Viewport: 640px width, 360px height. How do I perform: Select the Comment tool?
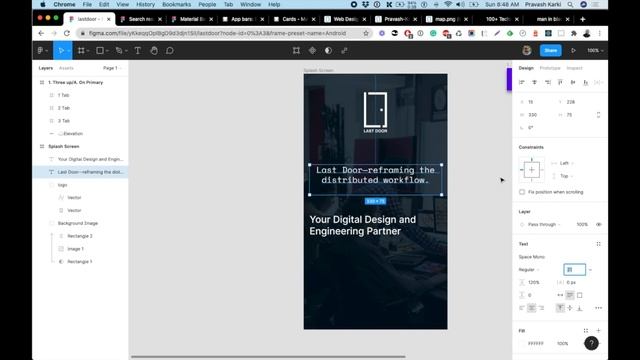(170, 51)
